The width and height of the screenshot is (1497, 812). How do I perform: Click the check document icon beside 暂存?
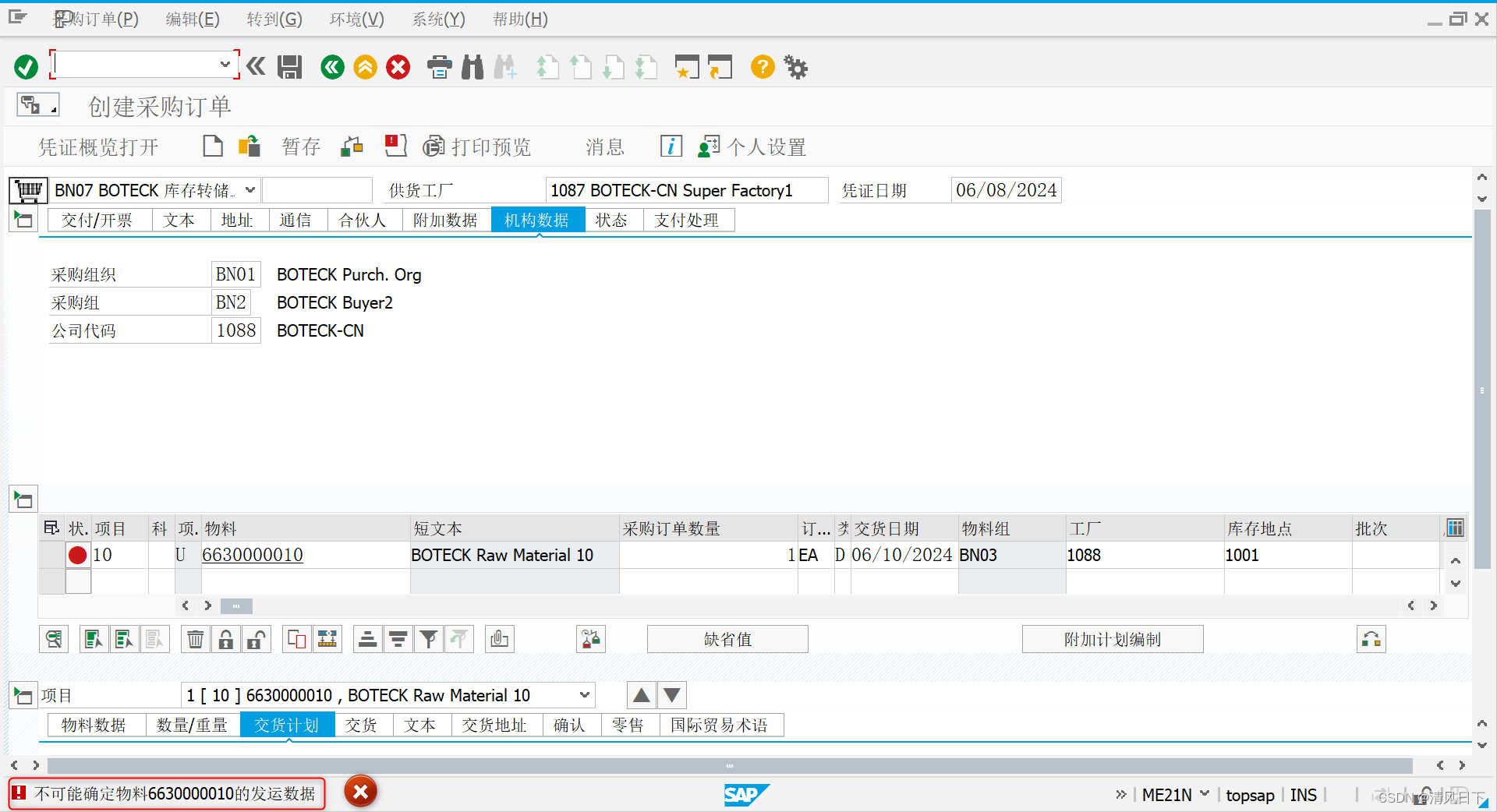click(x=352, y=146)
